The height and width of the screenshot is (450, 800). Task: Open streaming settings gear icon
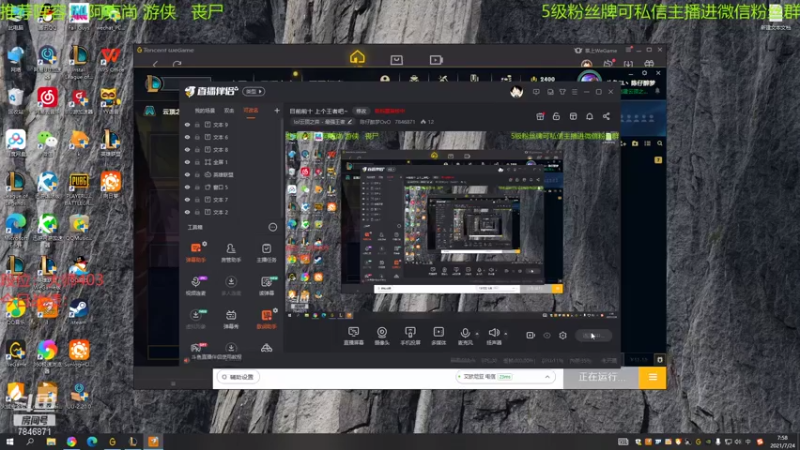(x=563, y=335)
